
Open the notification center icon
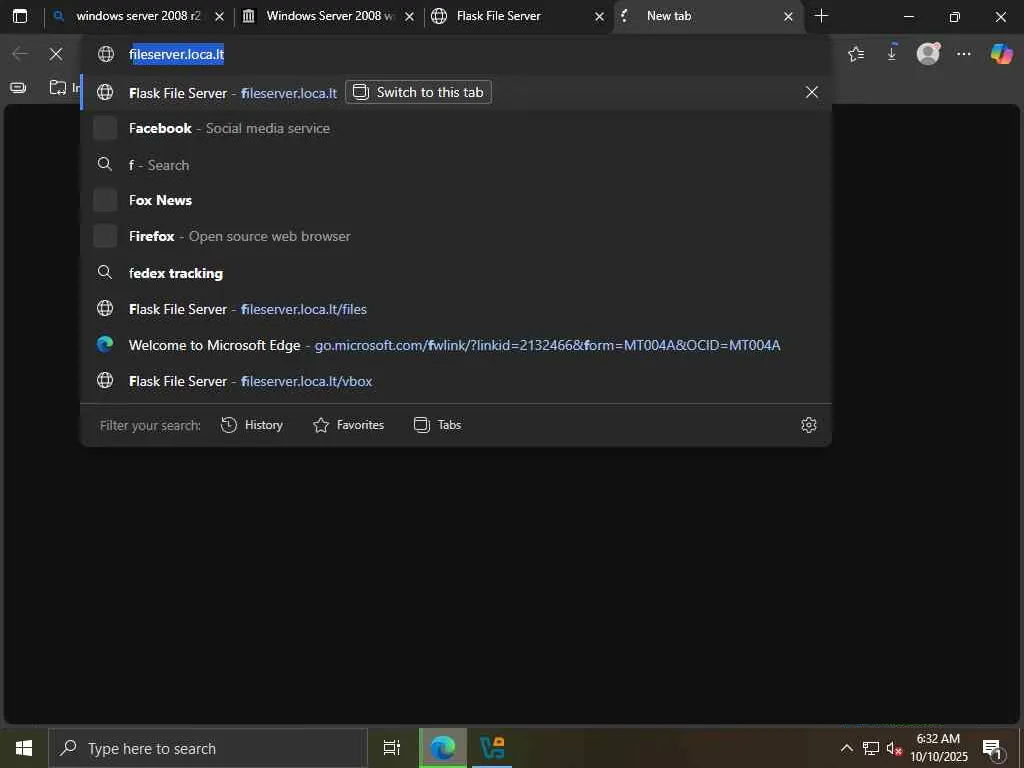(x=993, y=748)
